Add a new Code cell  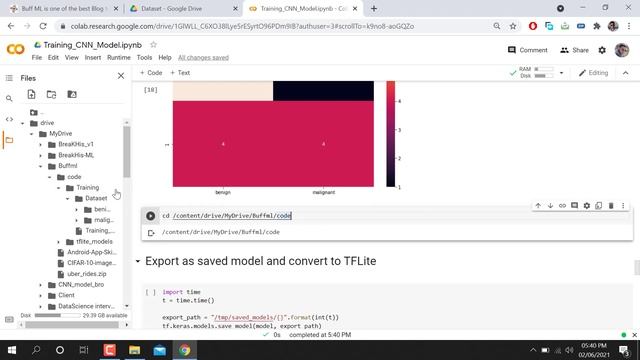(x=151, y=73)
